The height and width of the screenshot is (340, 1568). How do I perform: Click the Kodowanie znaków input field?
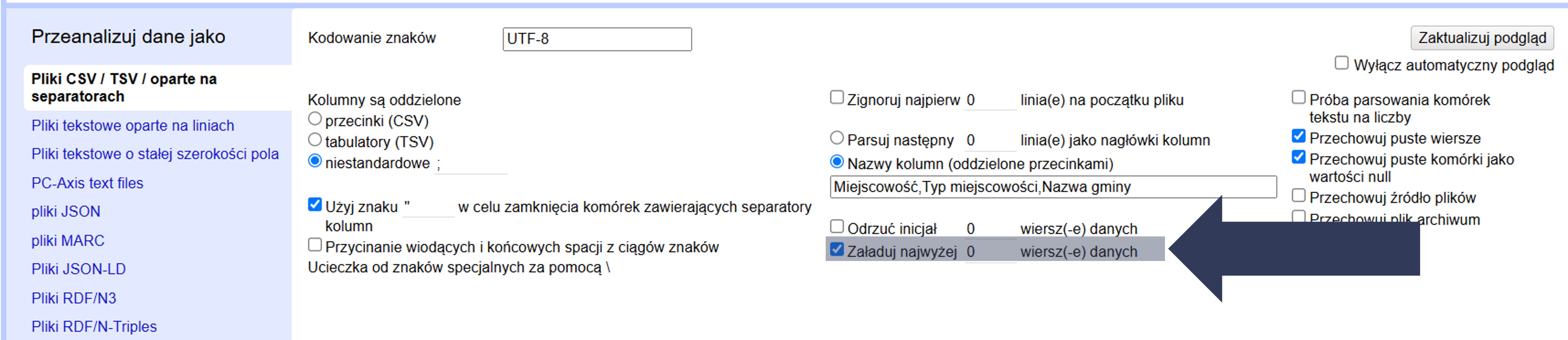coord(597,39)
